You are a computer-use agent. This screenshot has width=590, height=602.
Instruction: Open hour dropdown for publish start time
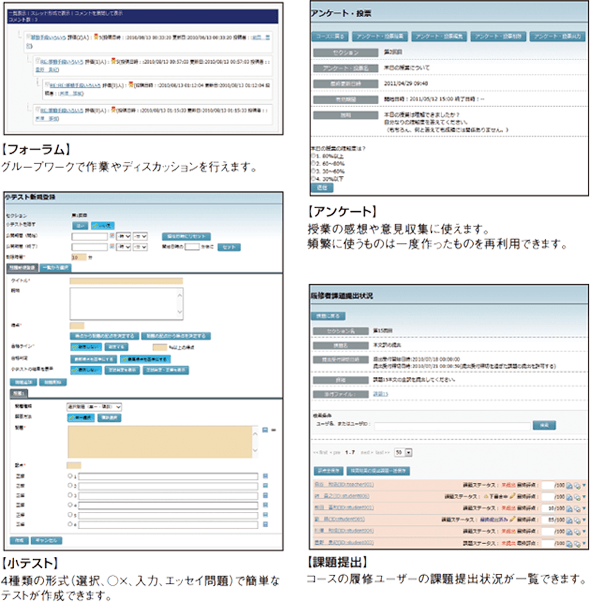tap(124, 236)
